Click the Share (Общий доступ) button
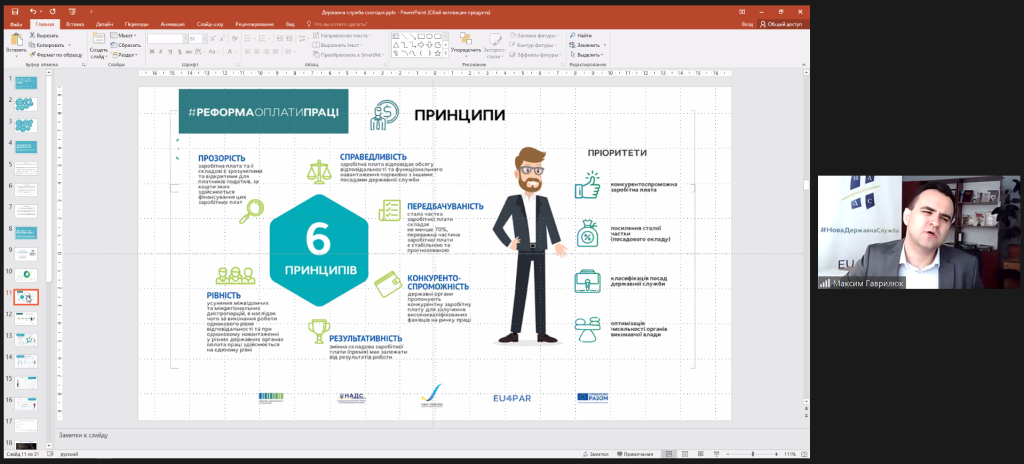 click(x=785, y=23)
